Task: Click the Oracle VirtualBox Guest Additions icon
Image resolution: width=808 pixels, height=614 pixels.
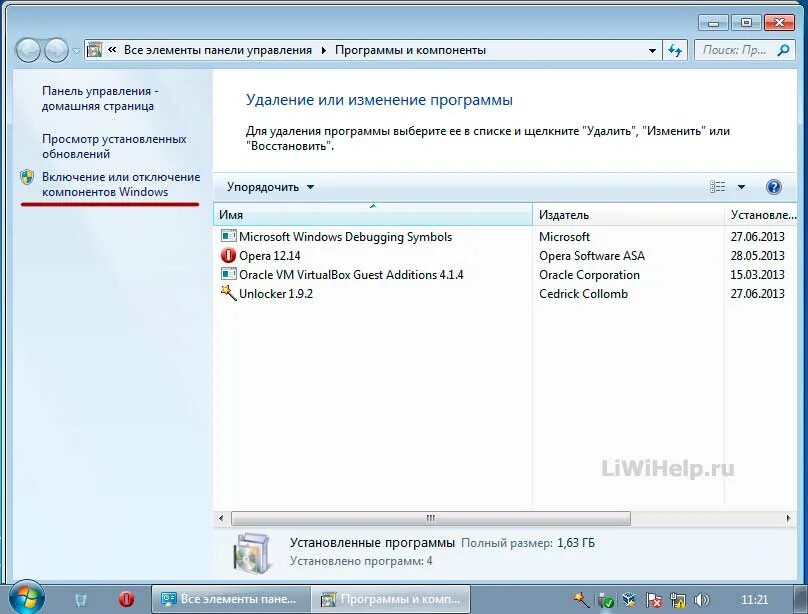Action: [228, 274]
